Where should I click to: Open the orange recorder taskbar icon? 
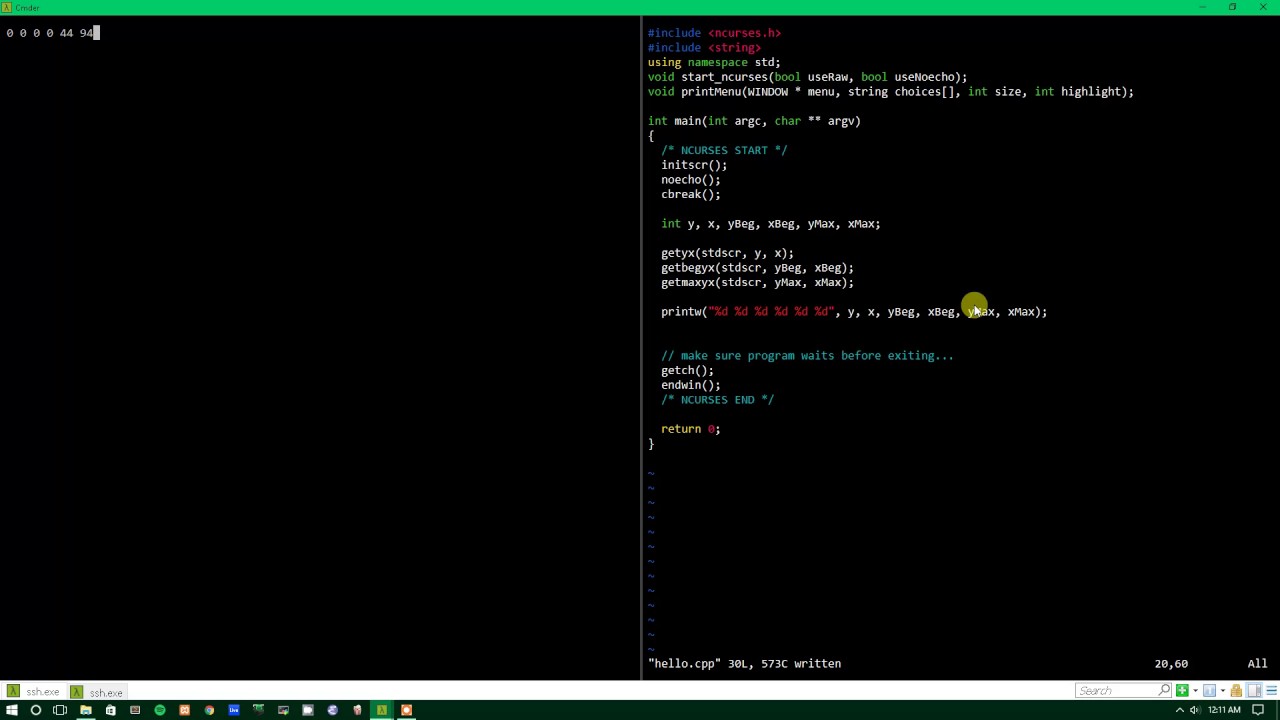click(x=406, y=710)
